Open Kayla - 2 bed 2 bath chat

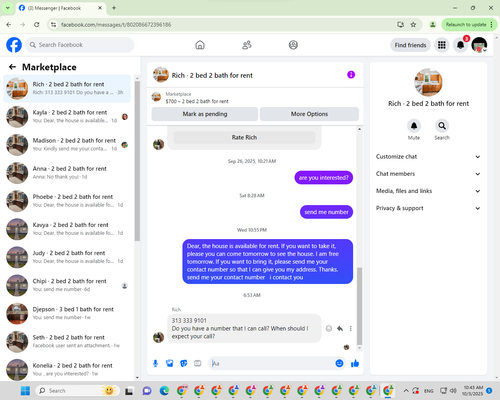click(67, 117)
